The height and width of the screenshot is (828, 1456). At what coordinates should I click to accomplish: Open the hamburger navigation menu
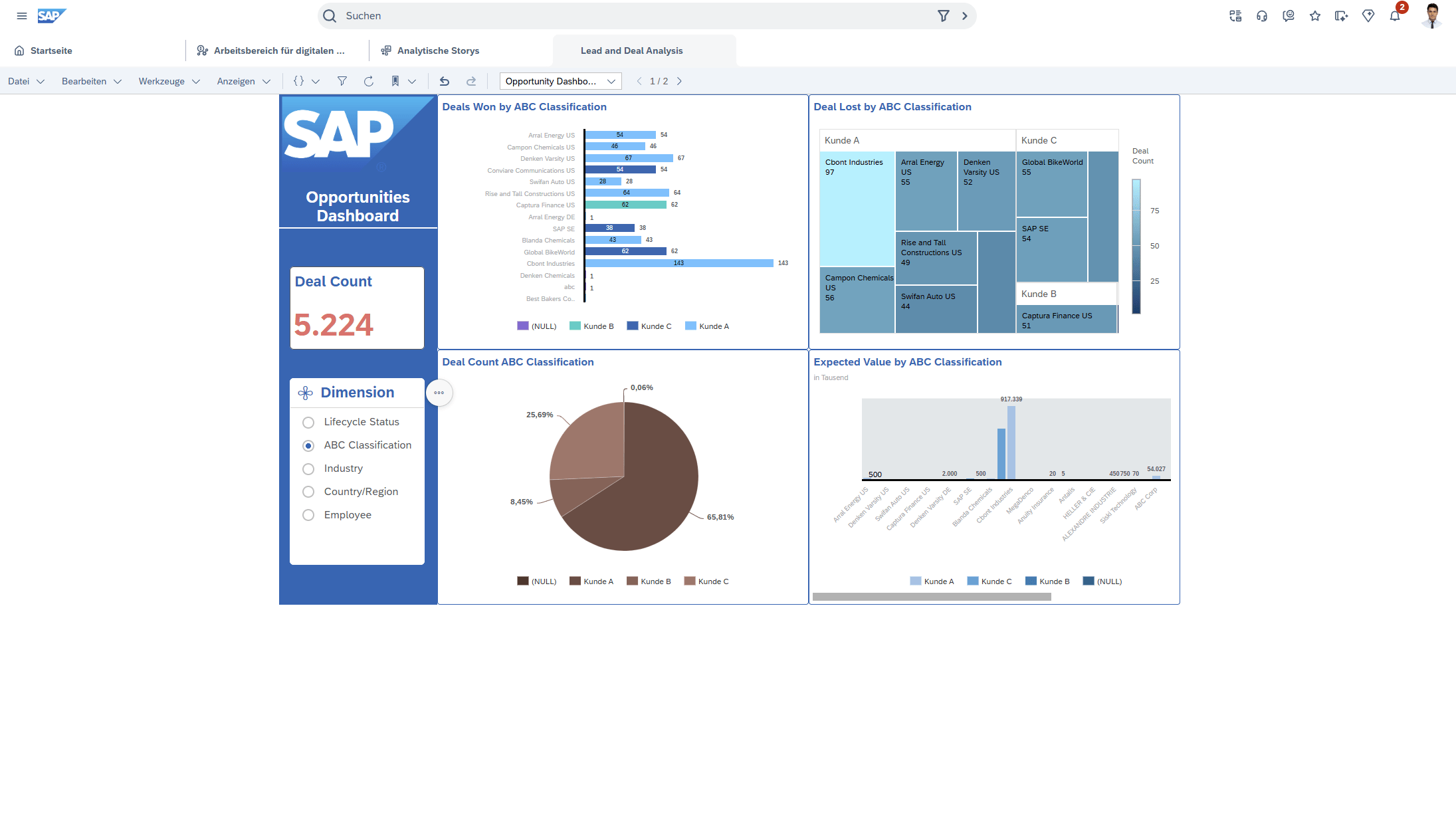(x=22, y=16)
